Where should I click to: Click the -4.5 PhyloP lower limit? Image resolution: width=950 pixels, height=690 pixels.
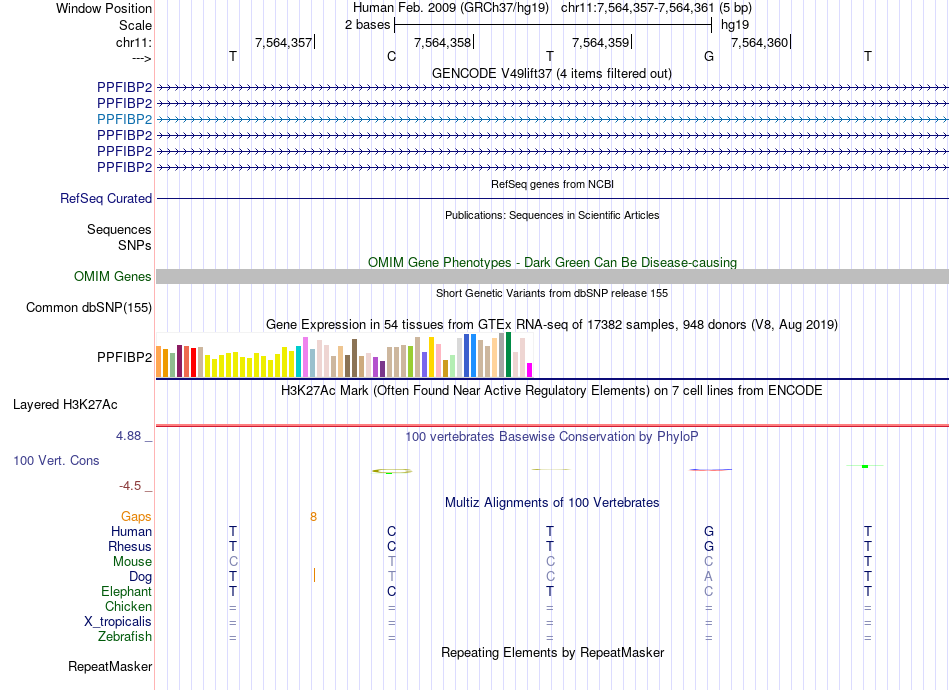[130, 486]
